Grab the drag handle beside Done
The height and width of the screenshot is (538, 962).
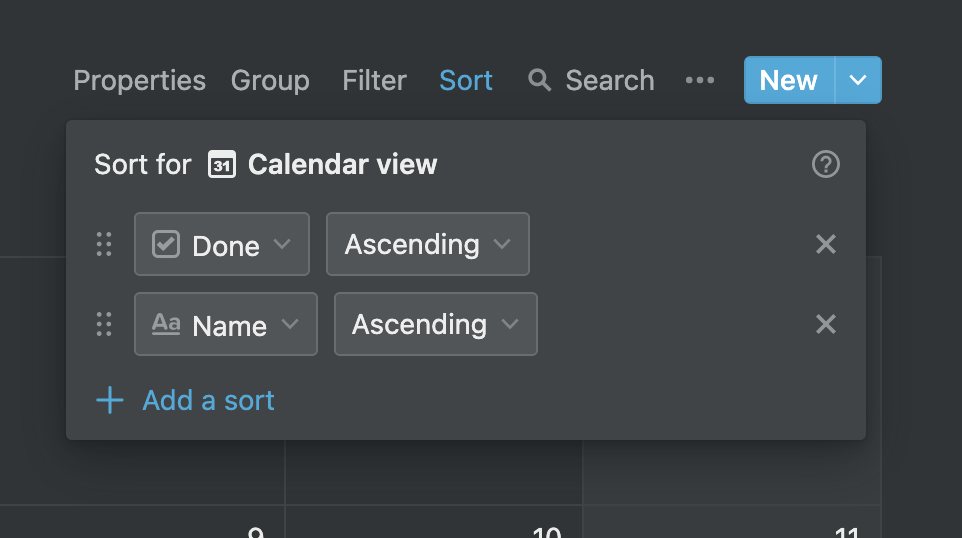[104, 244]
